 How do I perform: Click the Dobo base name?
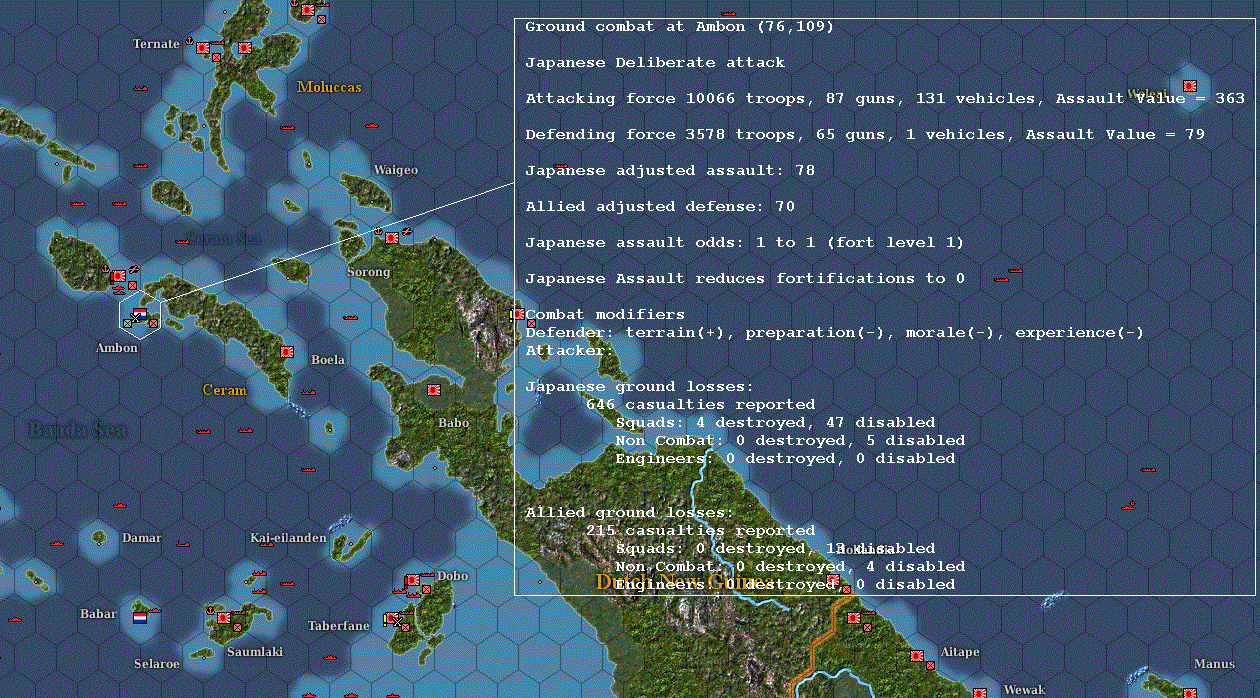pyautogui.click(x=453, y=576)
